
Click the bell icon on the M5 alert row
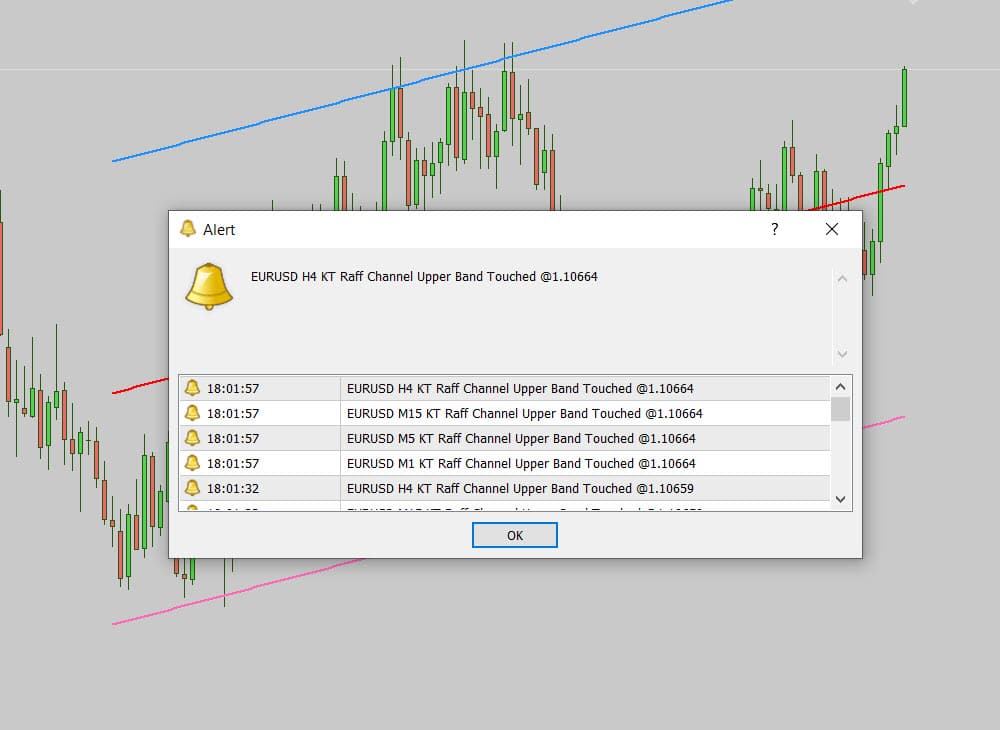pos(191,438)
